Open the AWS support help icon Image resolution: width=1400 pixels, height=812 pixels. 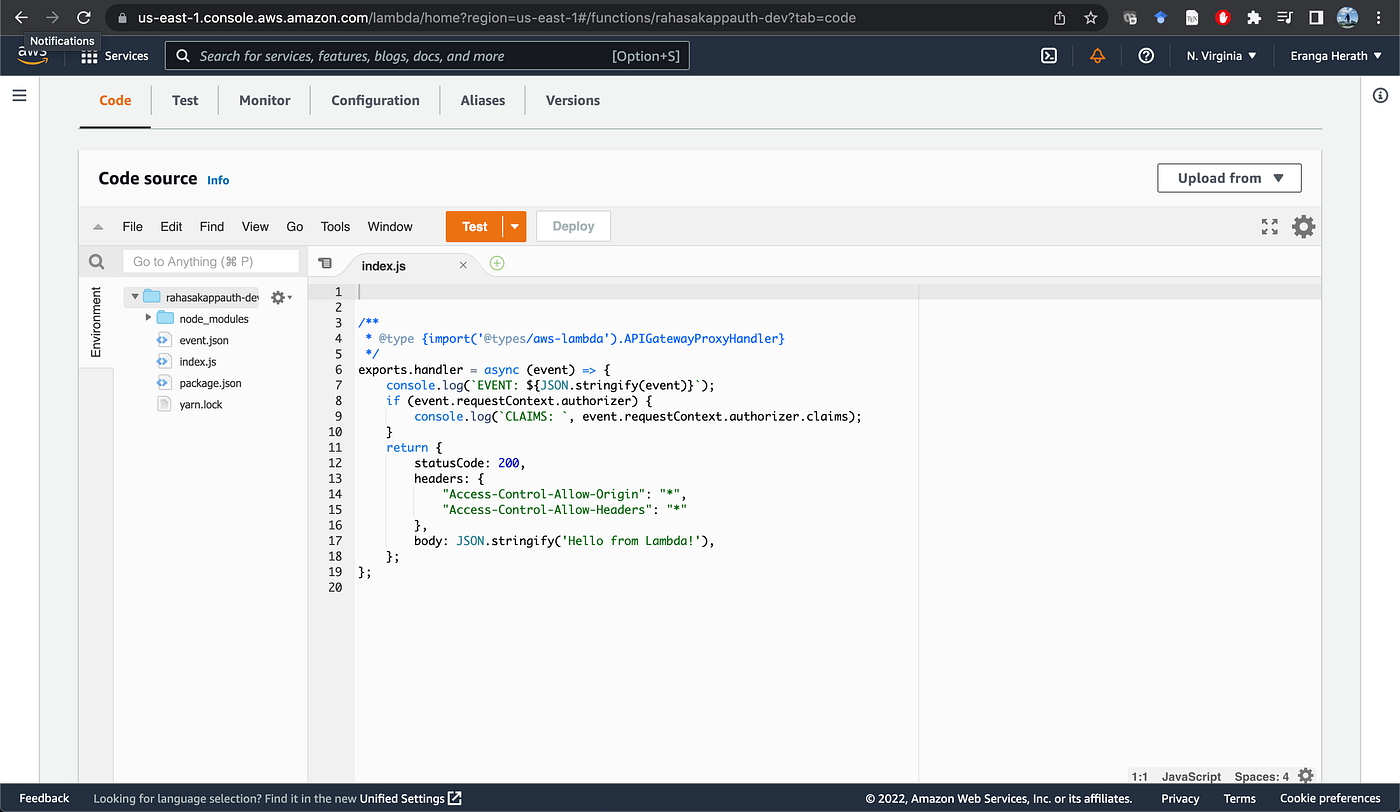tap(1146, 56)
